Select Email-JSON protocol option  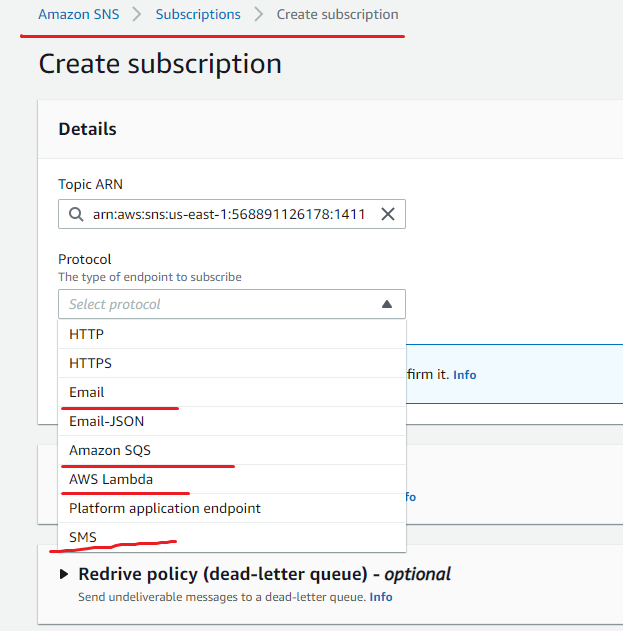232,421
